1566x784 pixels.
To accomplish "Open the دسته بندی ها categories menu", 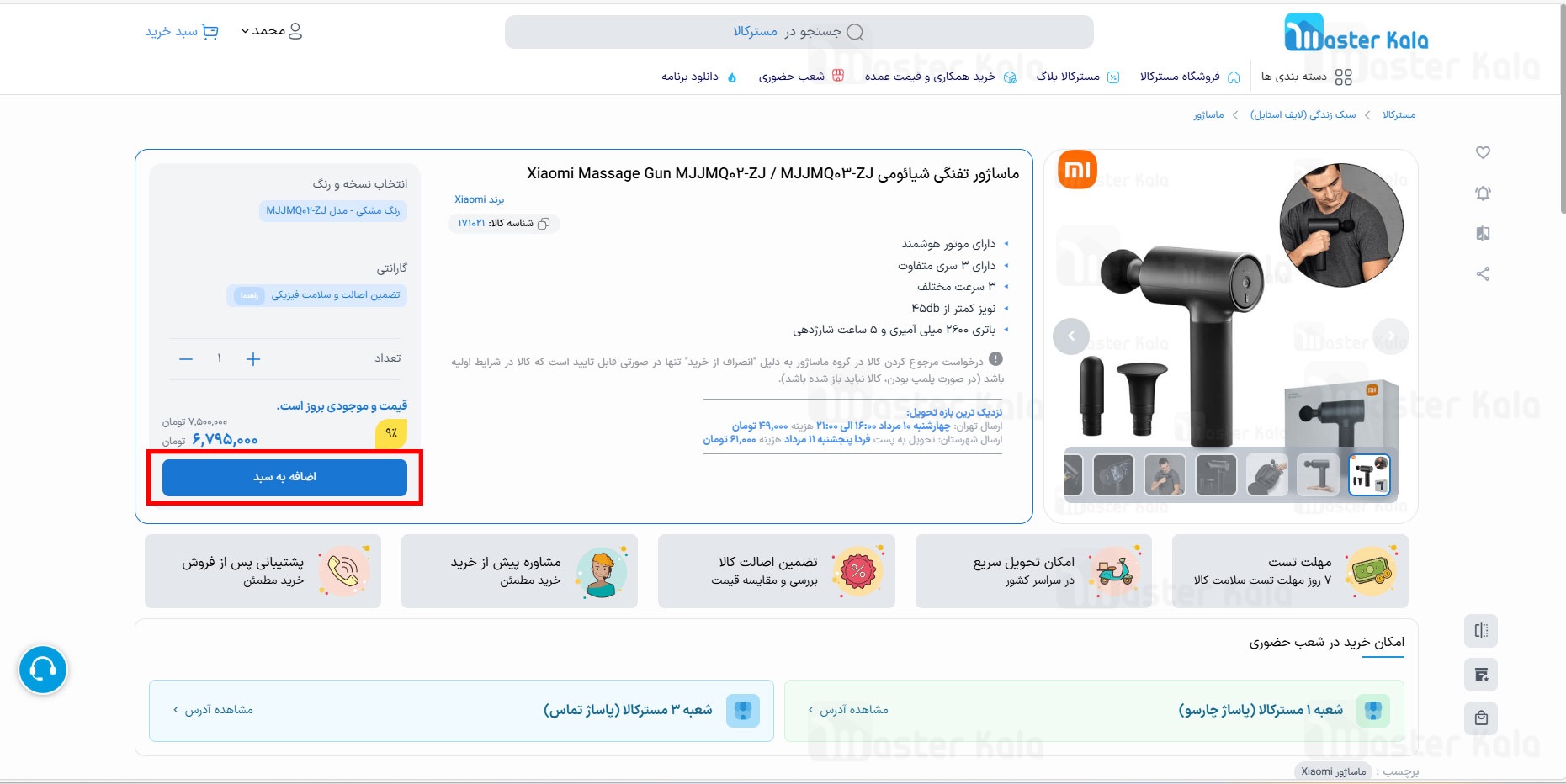I will pyautogui.click(x=1306, y=77).
